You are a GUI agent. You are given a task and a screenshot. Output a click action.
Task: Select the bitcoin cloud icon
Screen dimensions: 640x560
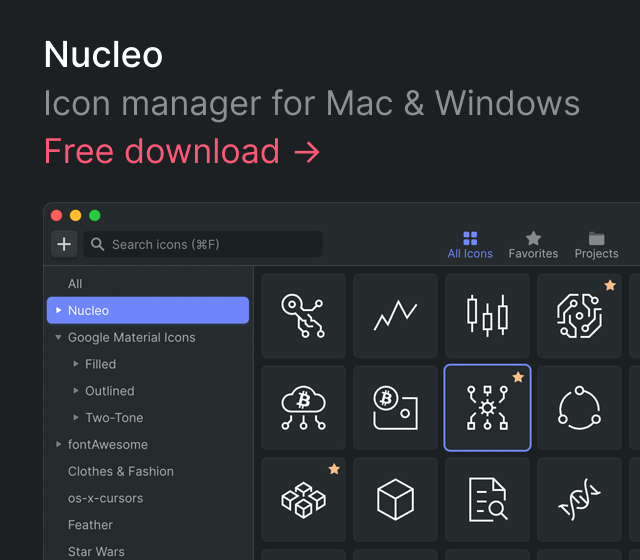point(303,408)
